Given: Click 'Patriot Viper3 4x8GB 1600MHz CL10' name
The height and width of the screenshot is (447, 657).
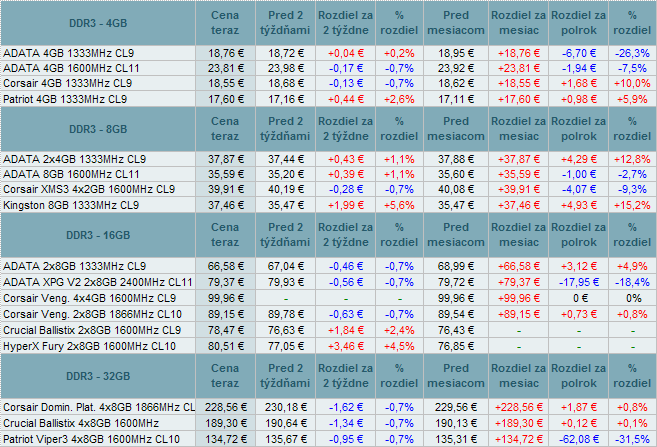Looking at the screenshot, I should 91,439.
